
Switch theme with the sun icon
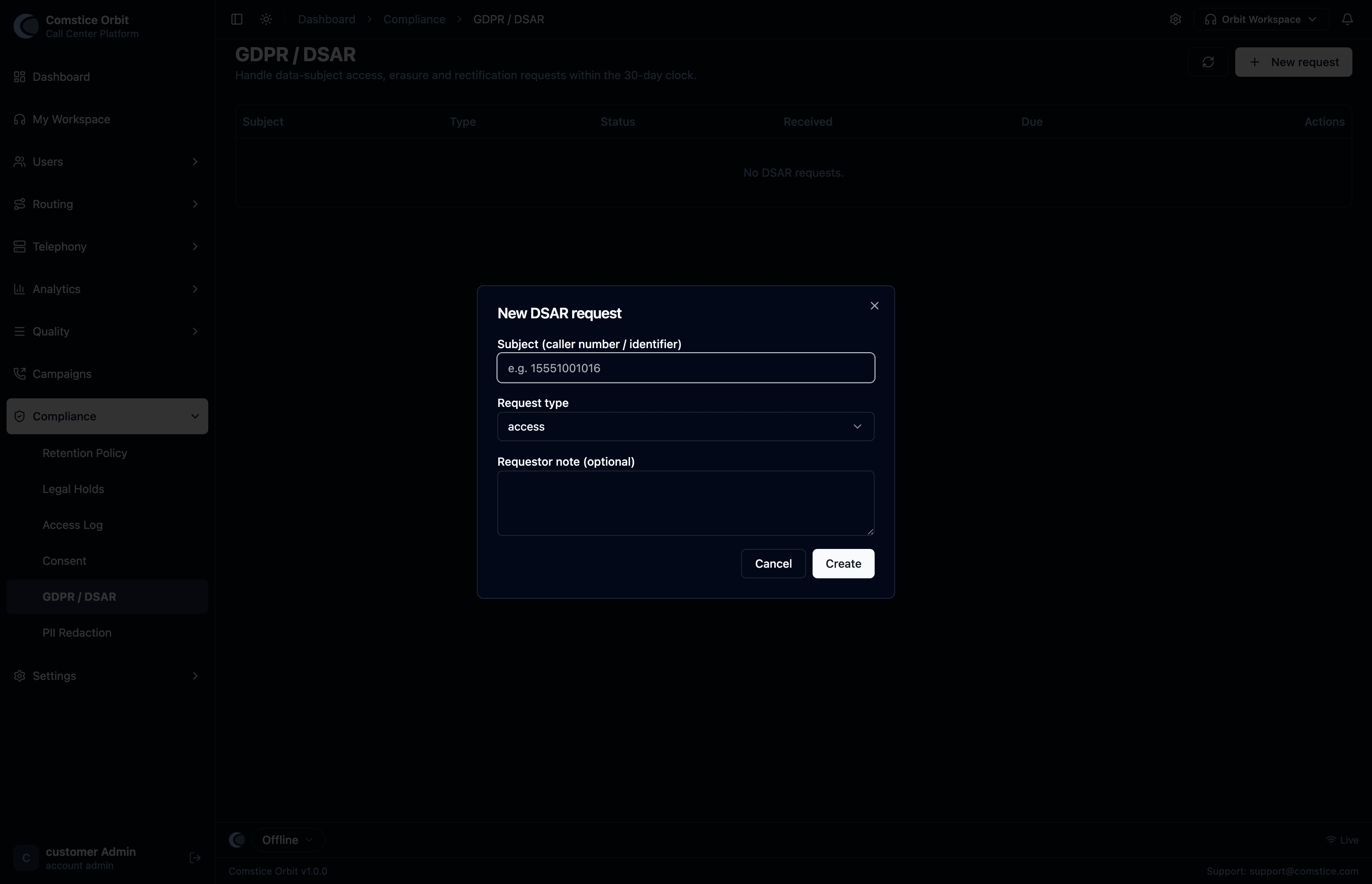click(x=266, y=19)
